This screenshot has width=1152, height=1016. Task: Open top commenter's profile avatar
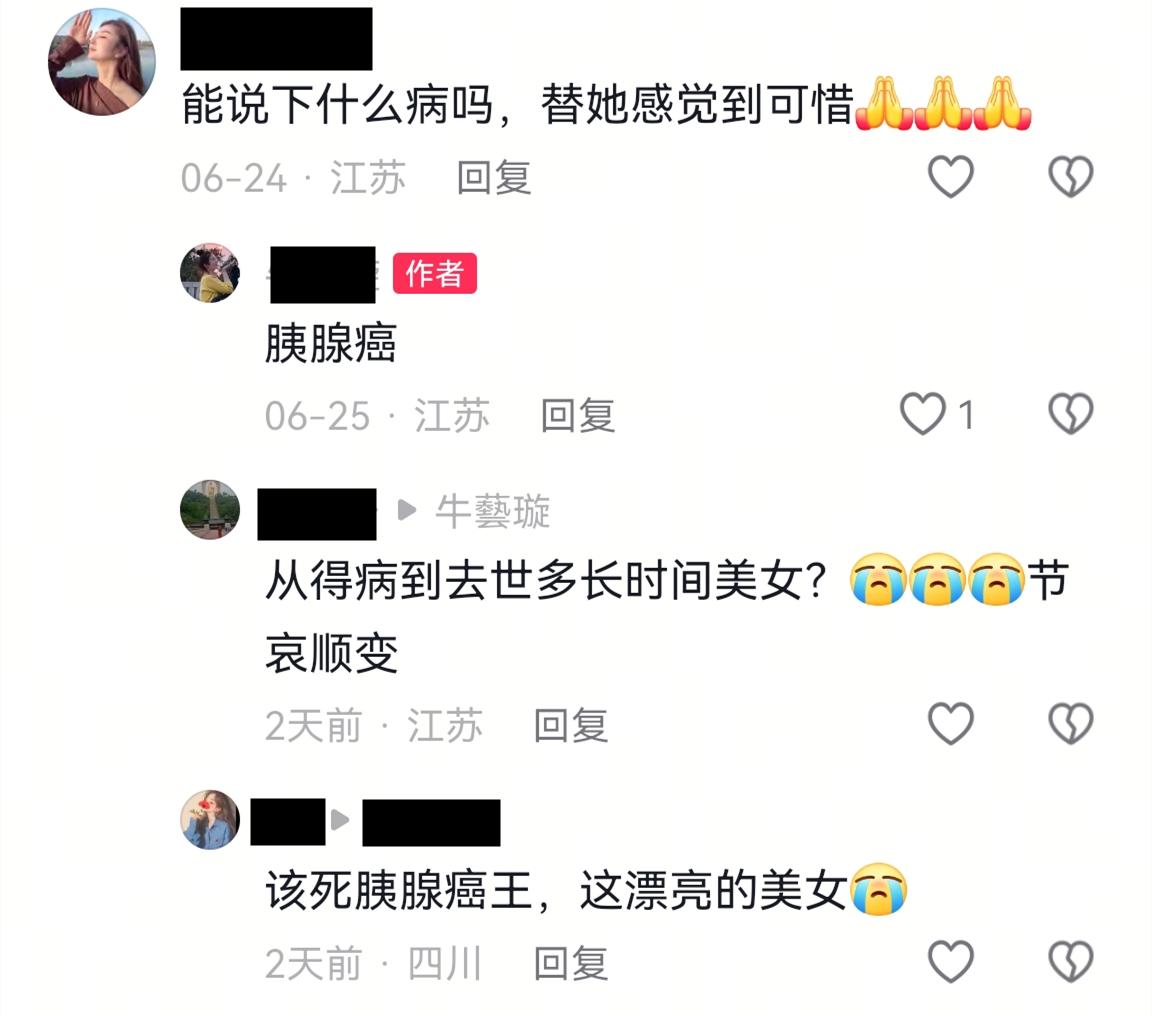(102, 62)
